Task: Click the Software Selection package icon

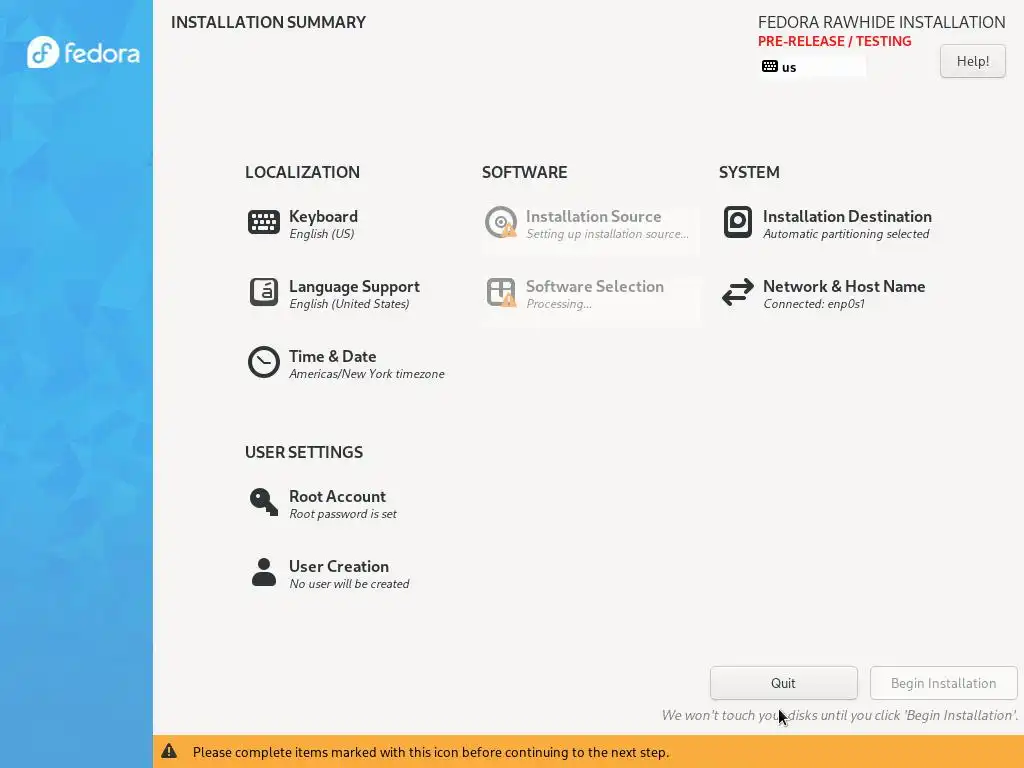Action: [x=501, y=292]
